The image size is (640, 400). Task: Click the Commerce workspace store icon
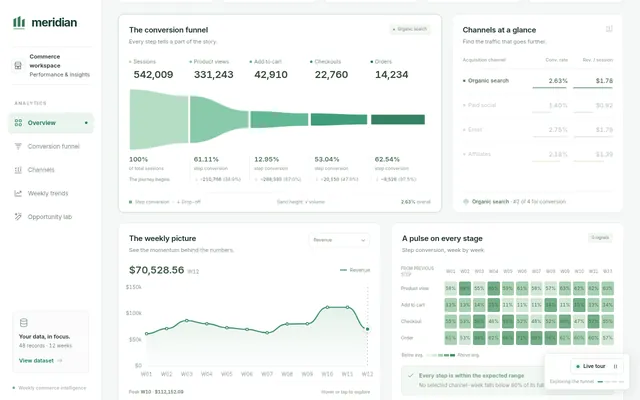[x=18, y=65]
